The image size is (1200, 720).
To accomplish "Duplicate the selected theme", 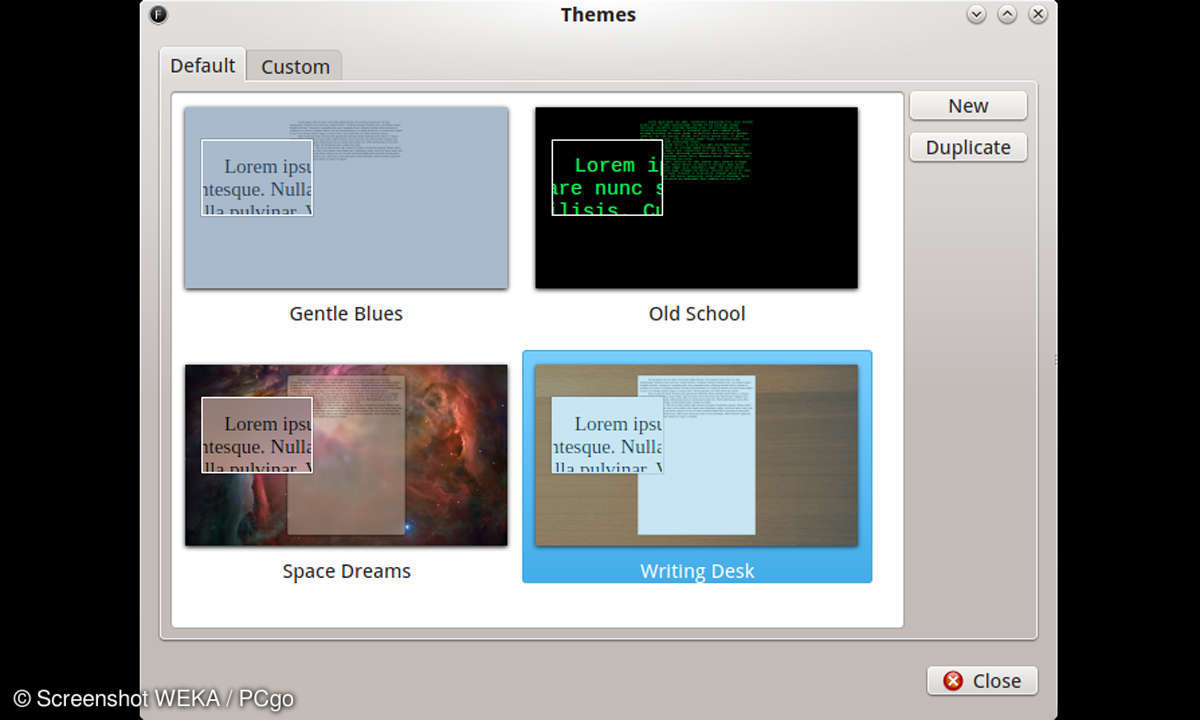I will pyautogui.click(x=968, y=147).
